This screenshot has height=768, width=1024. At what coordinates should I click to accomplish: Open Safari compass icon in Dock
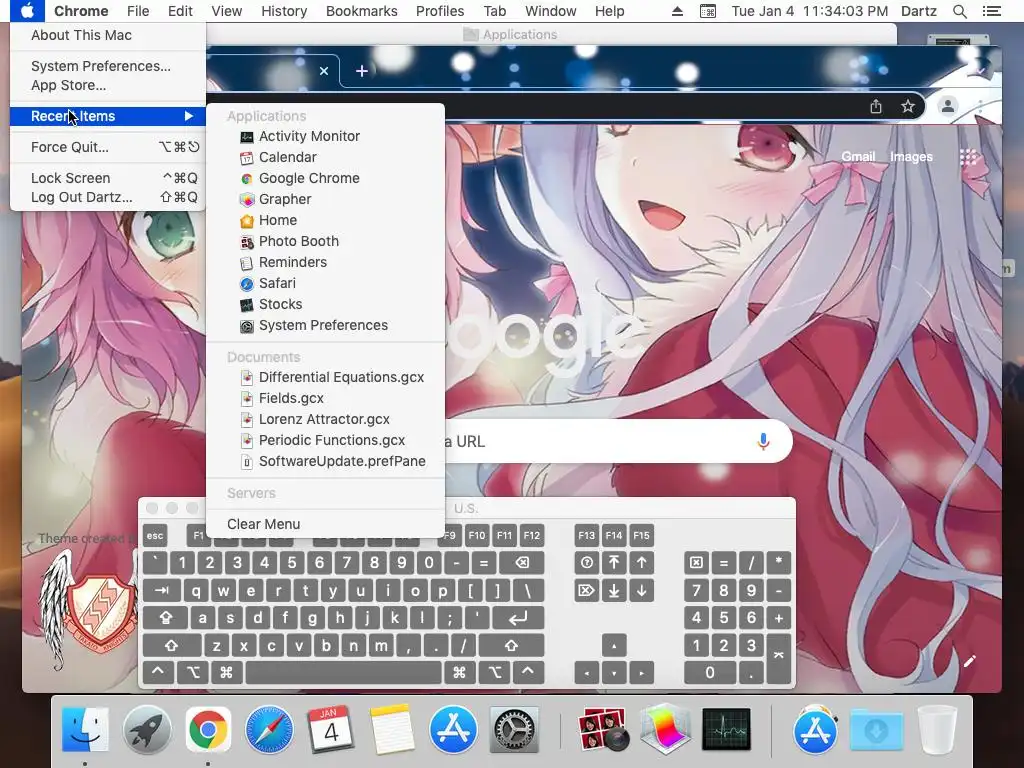(x=269, y=729)
